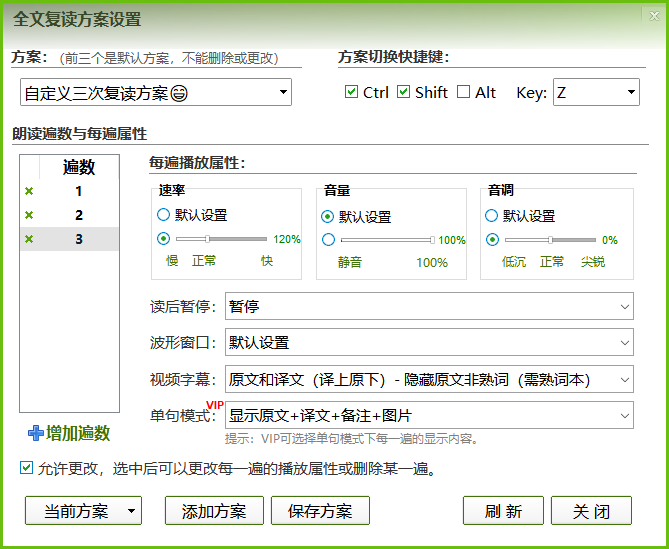Click the 添加方案 button
Viewport: 669px width, 549px height.
coord(214,511)
